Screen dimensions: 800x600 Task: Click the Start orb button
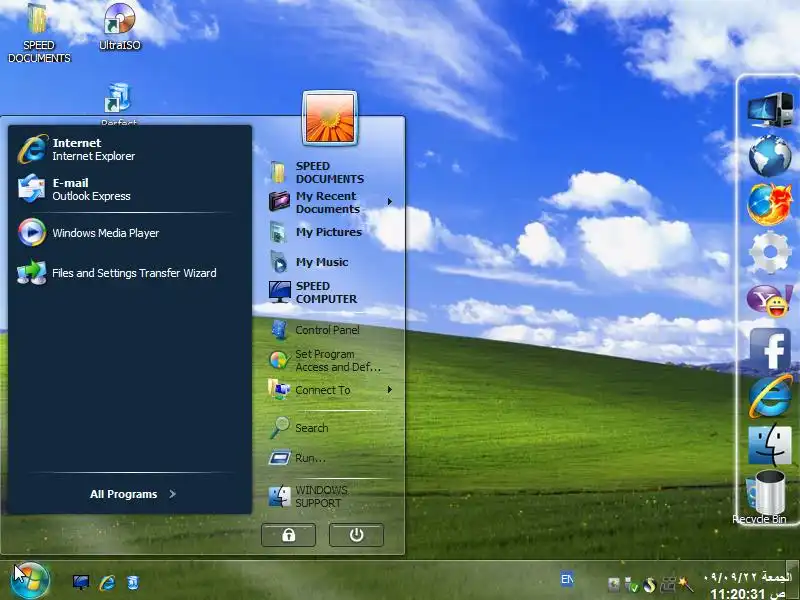tap(30, 581)
